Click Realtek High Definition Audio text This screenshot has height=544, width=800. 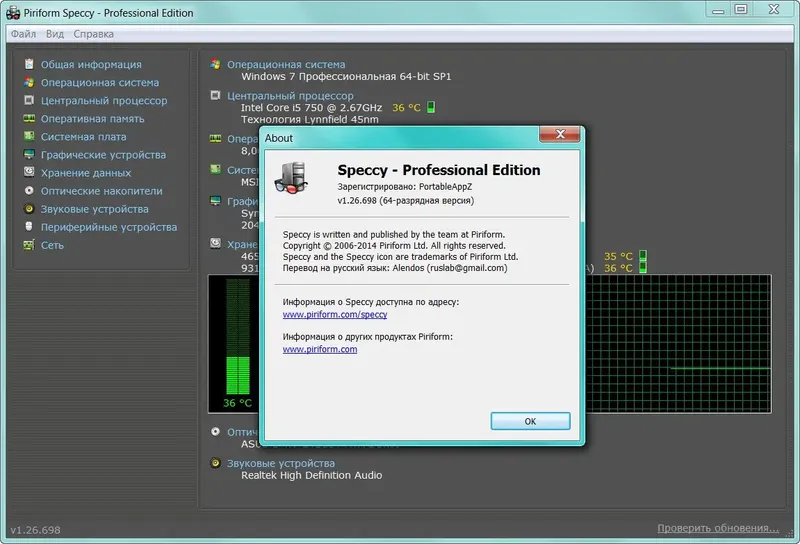tap(311, 475)
